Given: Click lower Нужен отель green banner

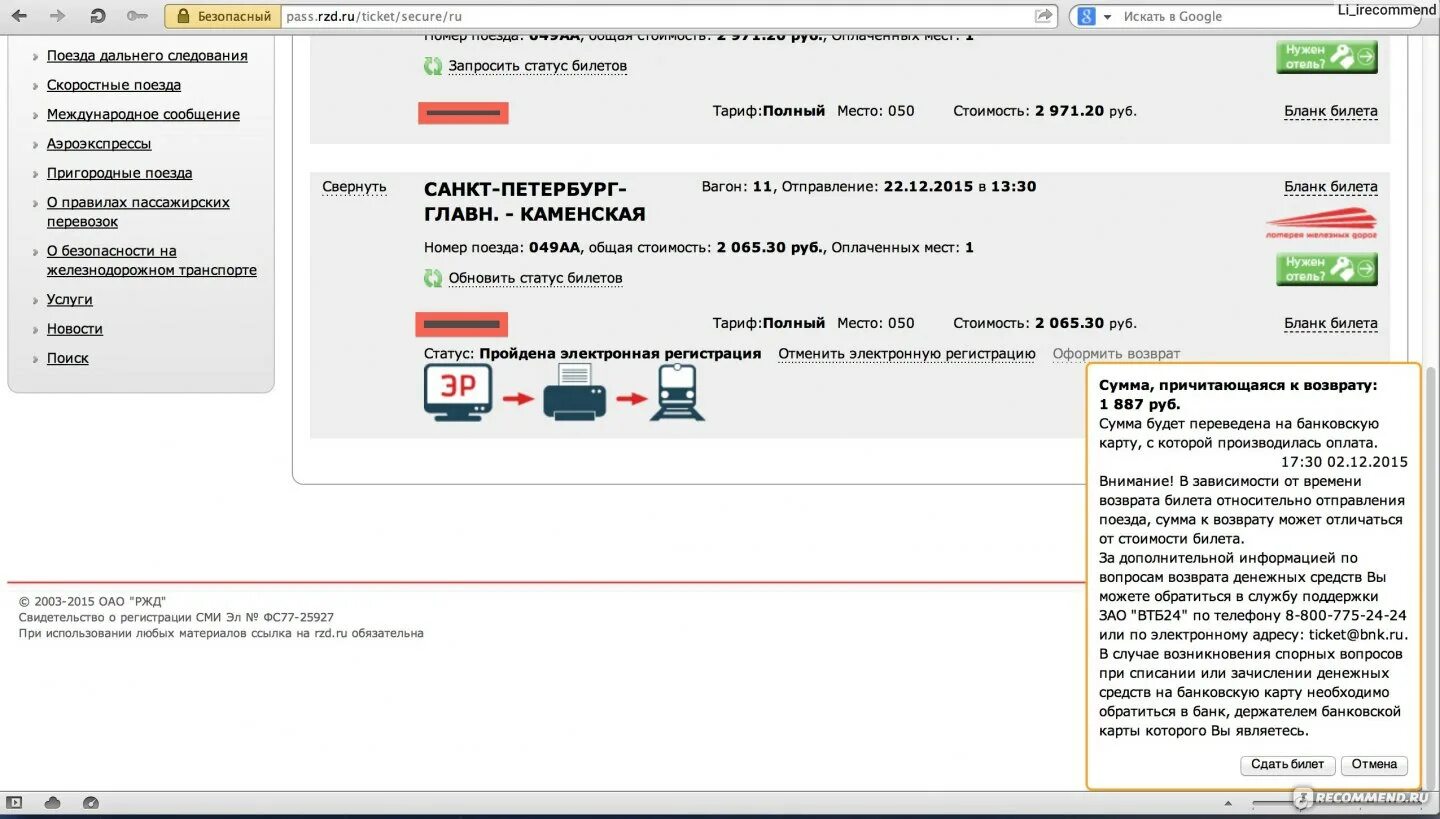Looking at the screenshot, I should click(1327, 269).
